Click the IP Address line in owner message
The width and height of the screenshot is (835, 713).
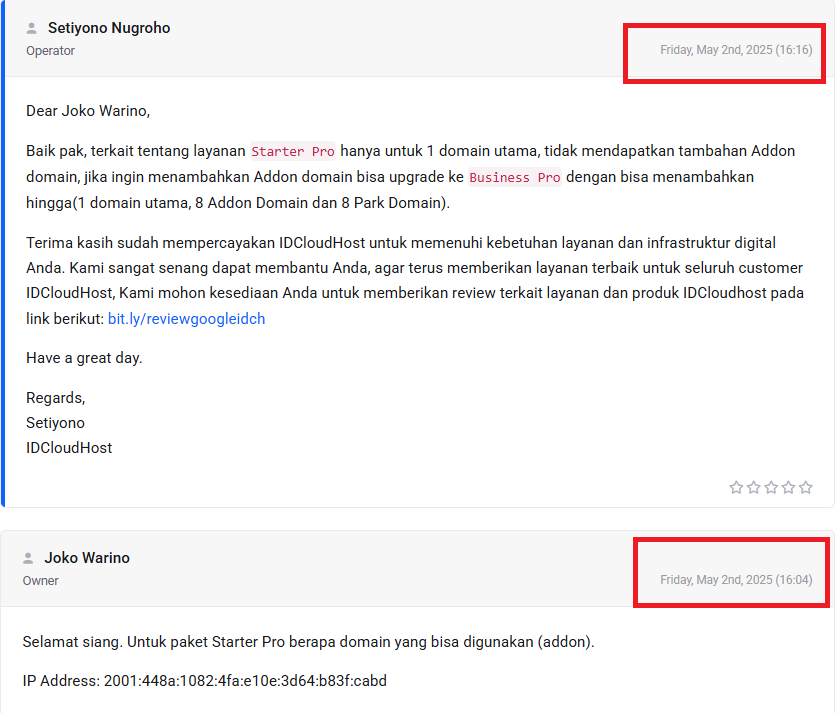coord(204,681)
